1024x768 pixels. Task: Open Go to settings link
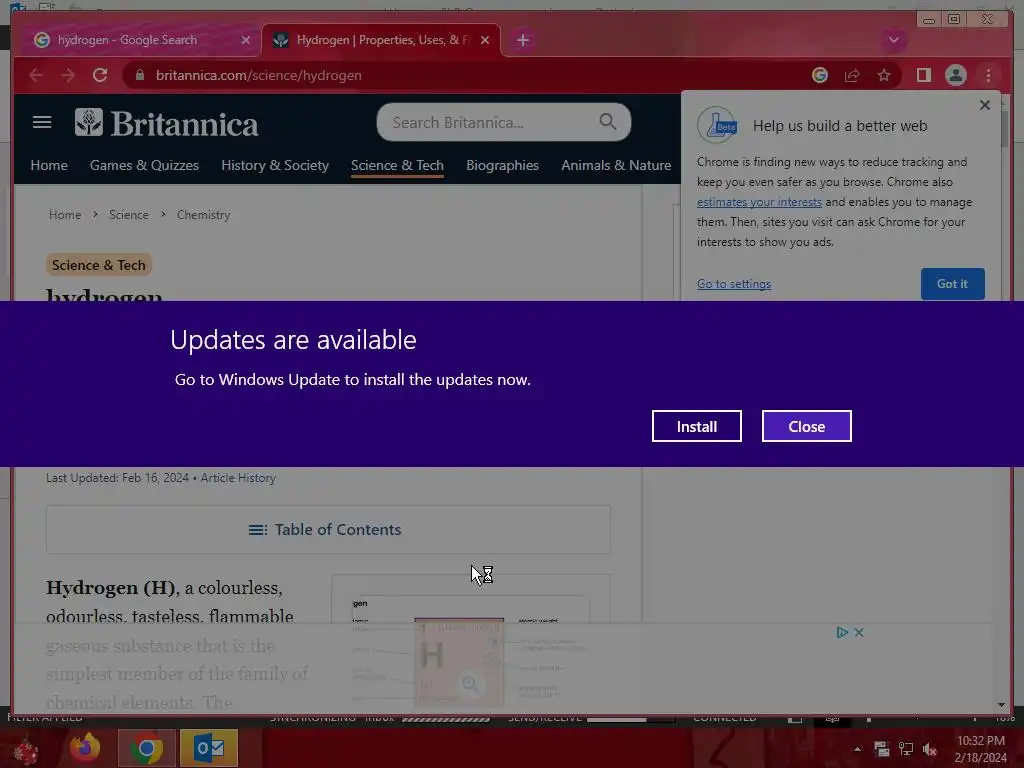point(733,283)
